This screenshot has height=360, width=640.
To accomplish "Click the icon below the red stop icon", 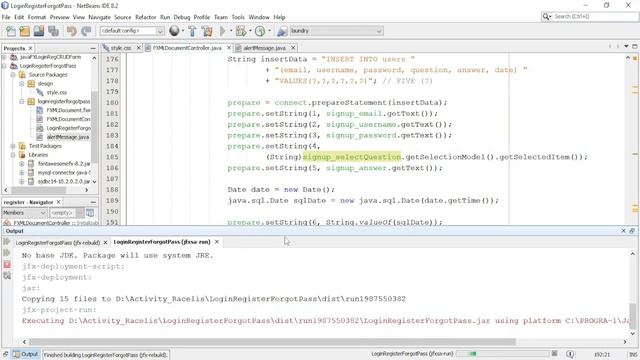I will click(7, 276).
